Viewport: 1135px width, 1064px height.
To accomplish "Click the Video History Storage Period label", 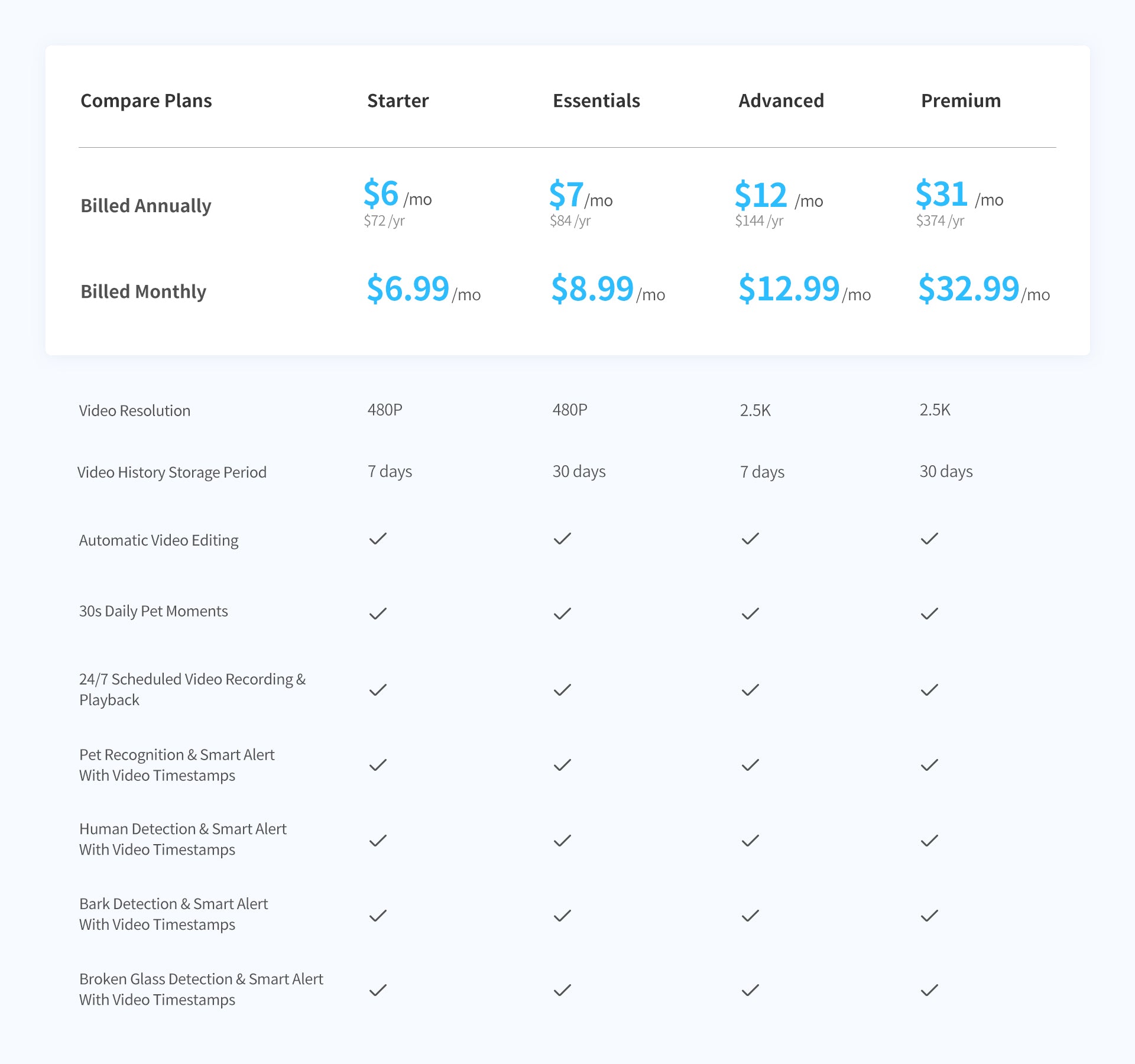I will (172, 472).
